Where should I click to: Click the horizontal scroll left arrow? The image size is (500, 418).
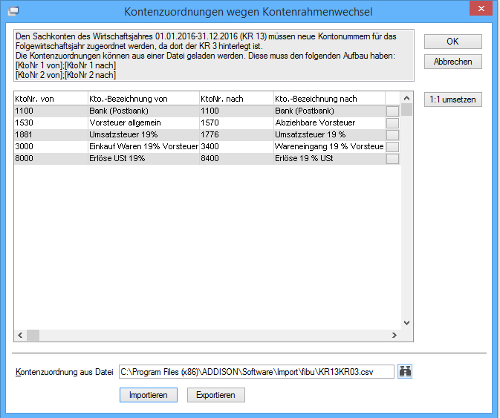click(x=20, y=335)
